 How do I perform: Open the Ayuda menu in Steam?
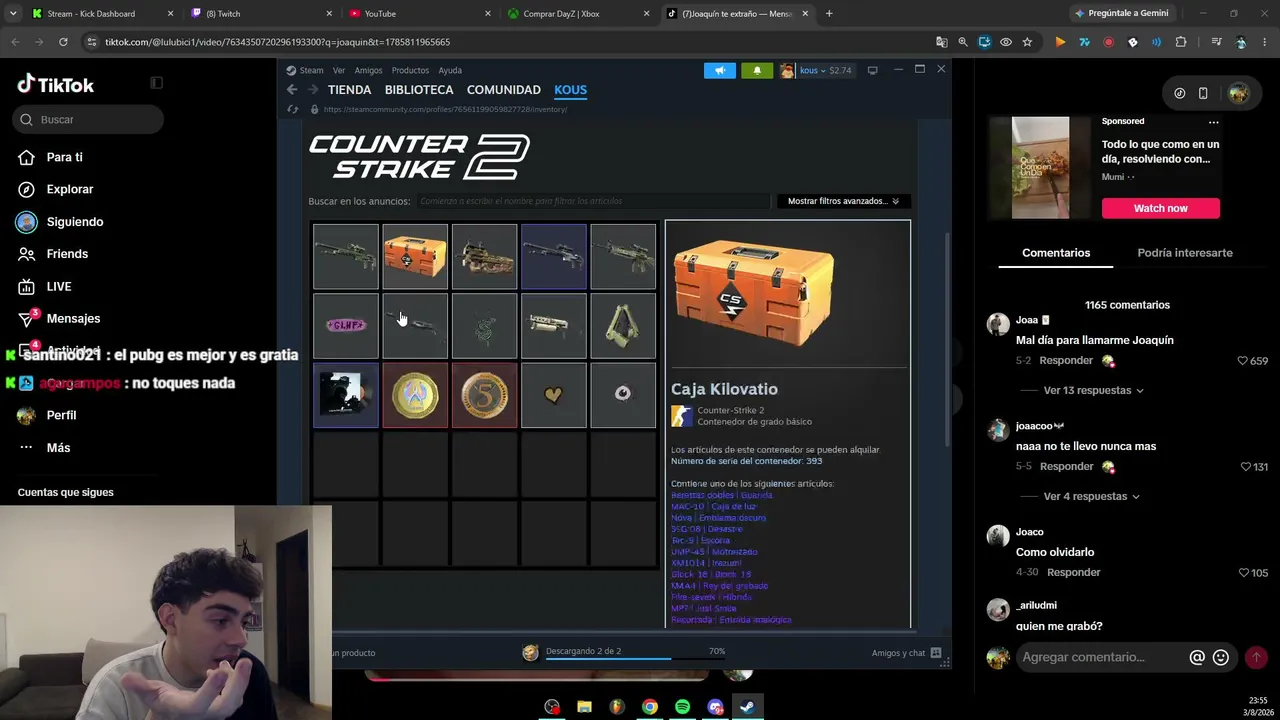[450, 70]
